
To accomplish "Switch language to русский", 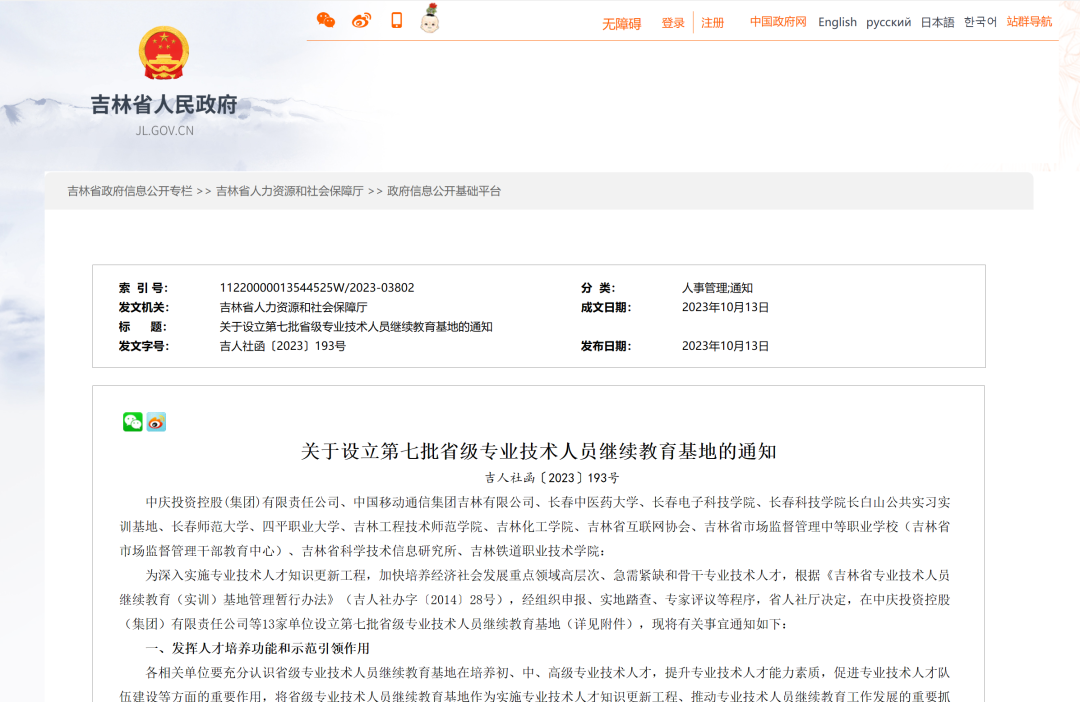I will pos(888,22).
